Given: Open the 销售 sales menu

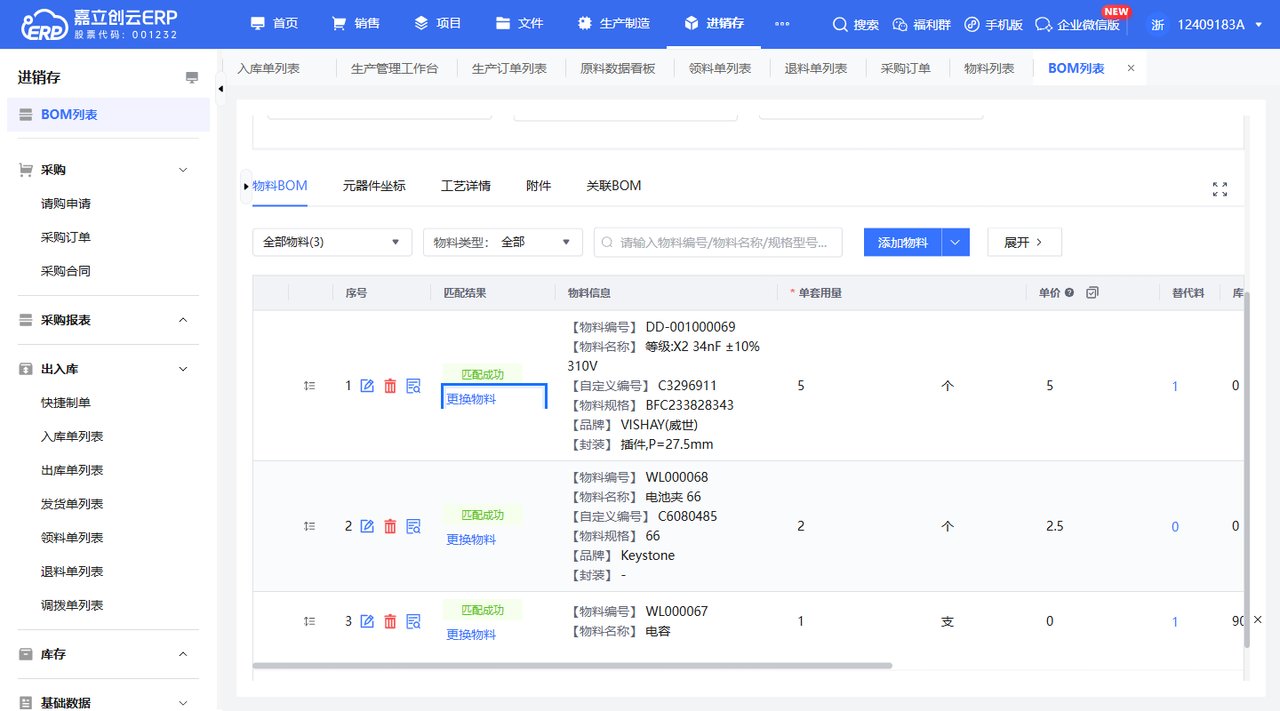Looking at the screenshot, I should [x=355, y=24].
